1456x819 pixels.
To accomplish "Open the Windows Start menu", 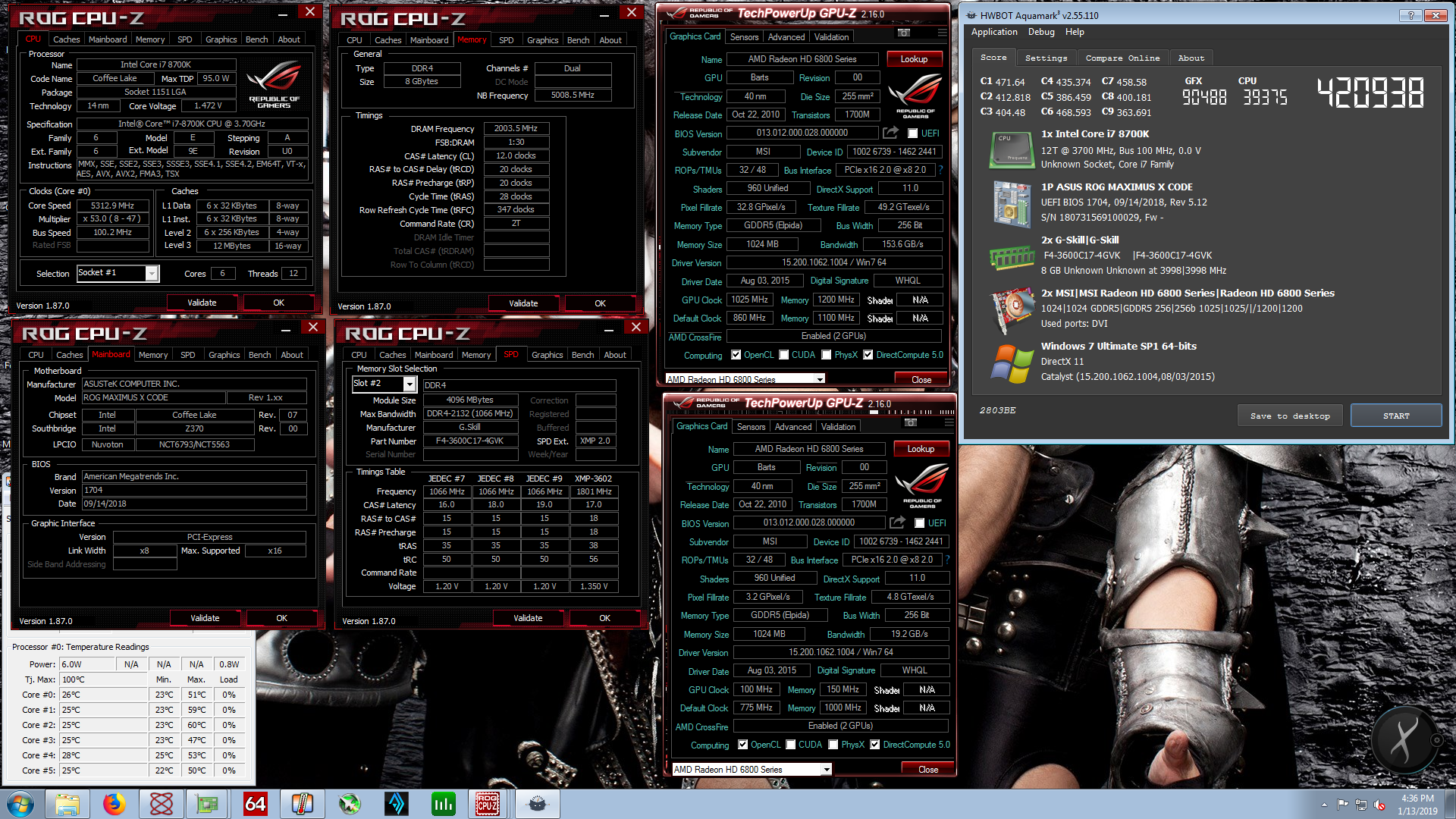I will 20,804.
